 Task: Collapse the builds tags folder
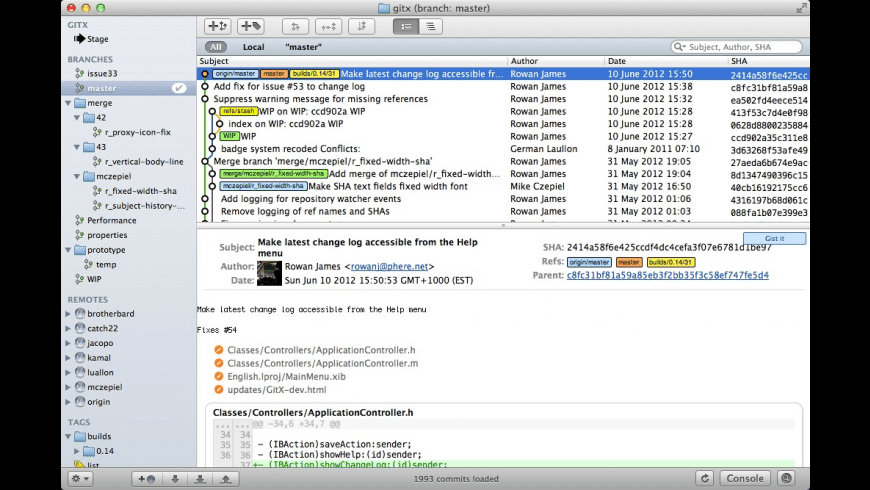pos(68,436)
